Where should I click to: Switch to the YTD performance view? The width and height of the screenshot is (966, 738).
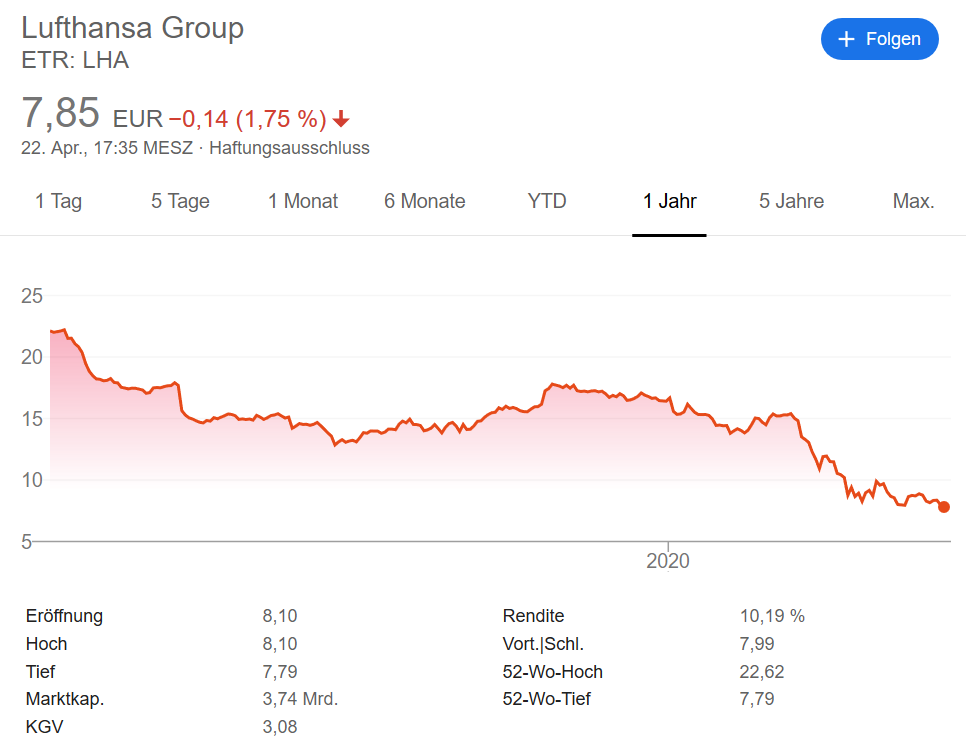click(x=546, y=201)
